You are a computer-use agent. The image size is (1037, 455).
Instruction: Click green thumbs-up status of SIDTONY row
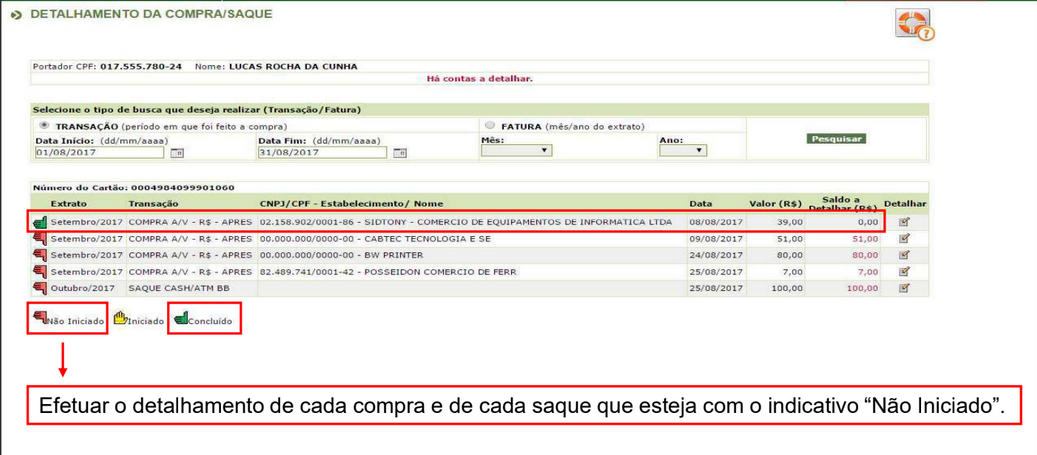click(41, 222)
